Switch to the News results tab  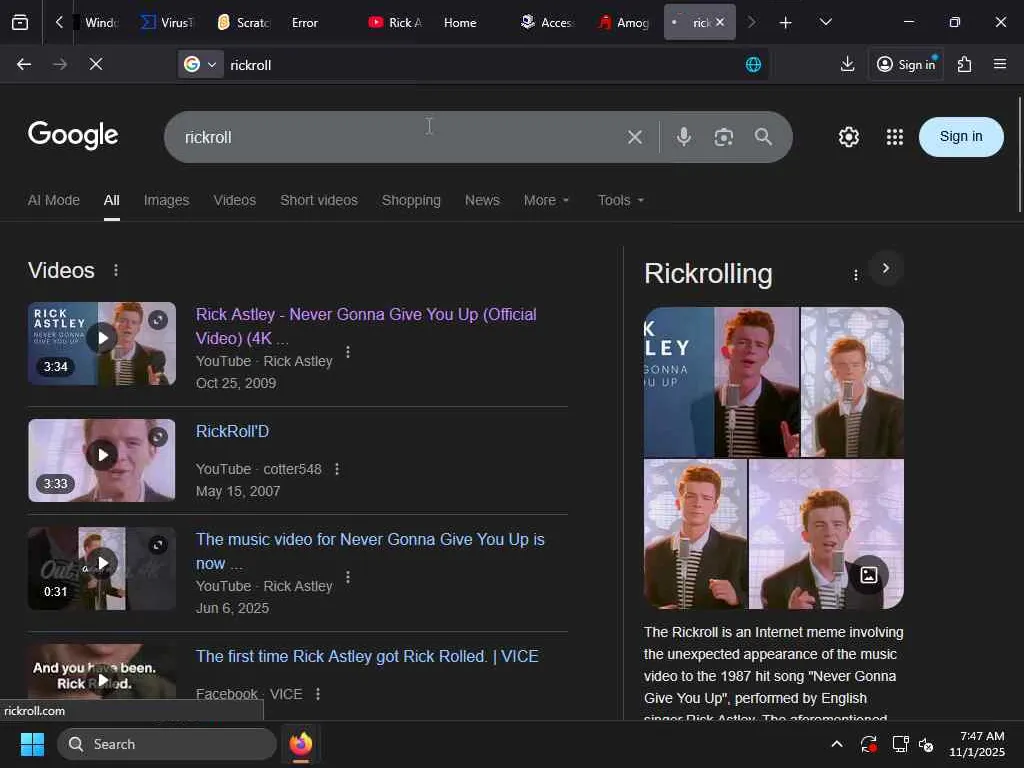click(x=482, y=200)
